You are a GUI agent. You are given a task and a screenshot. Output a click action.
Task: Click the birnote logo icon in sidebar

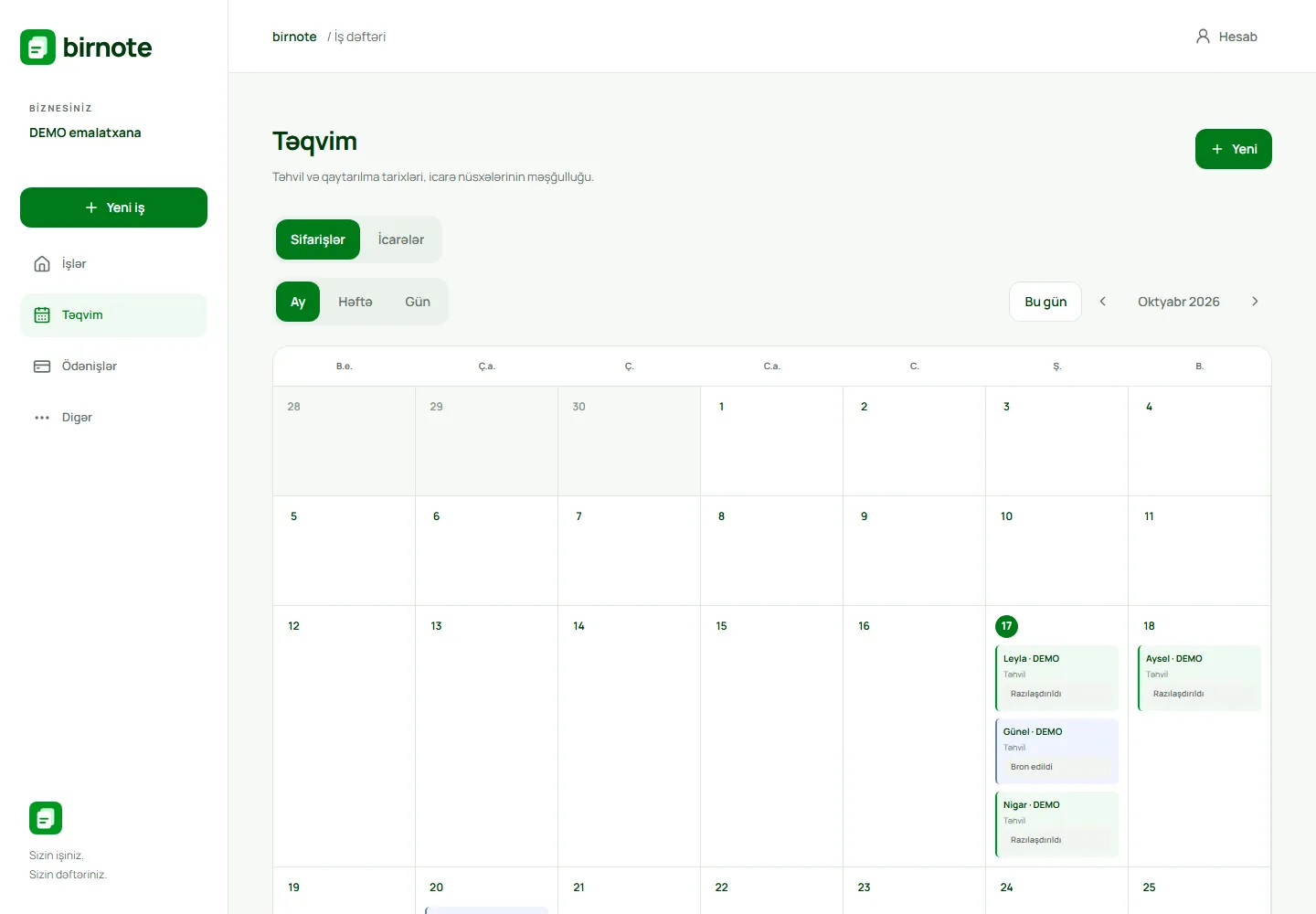pyautogui.click(x=37, y=47)
